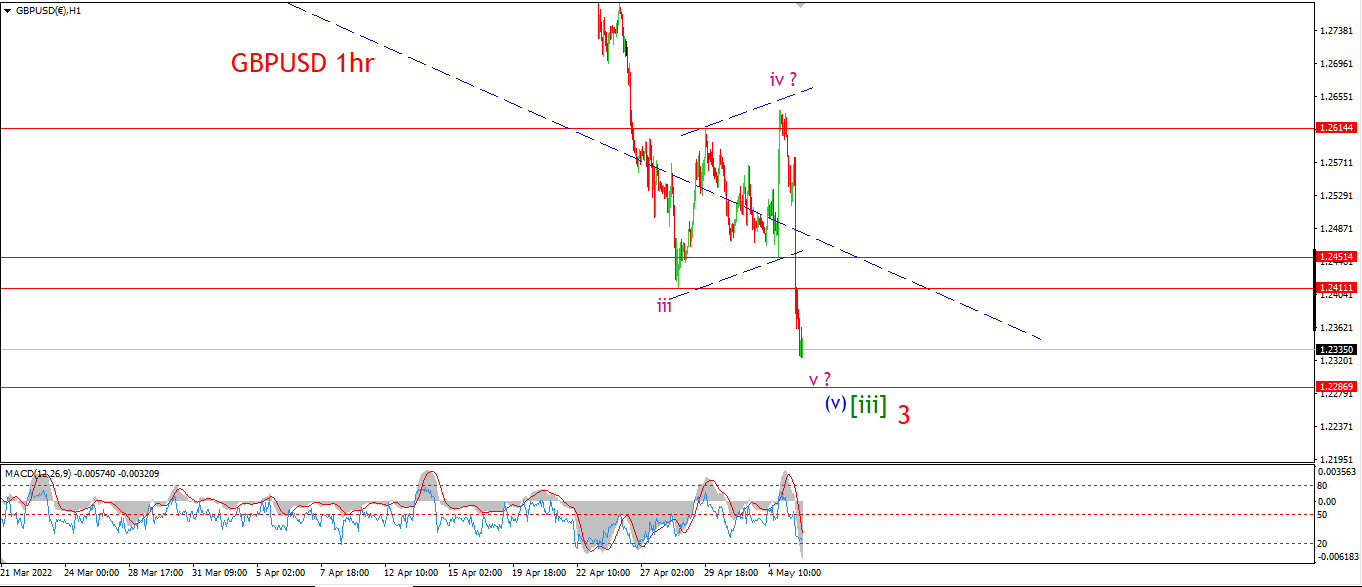Click the 1.2738 price scale value
Image resolution: width=1362 pixels, height=587 pixels.
1337,31
